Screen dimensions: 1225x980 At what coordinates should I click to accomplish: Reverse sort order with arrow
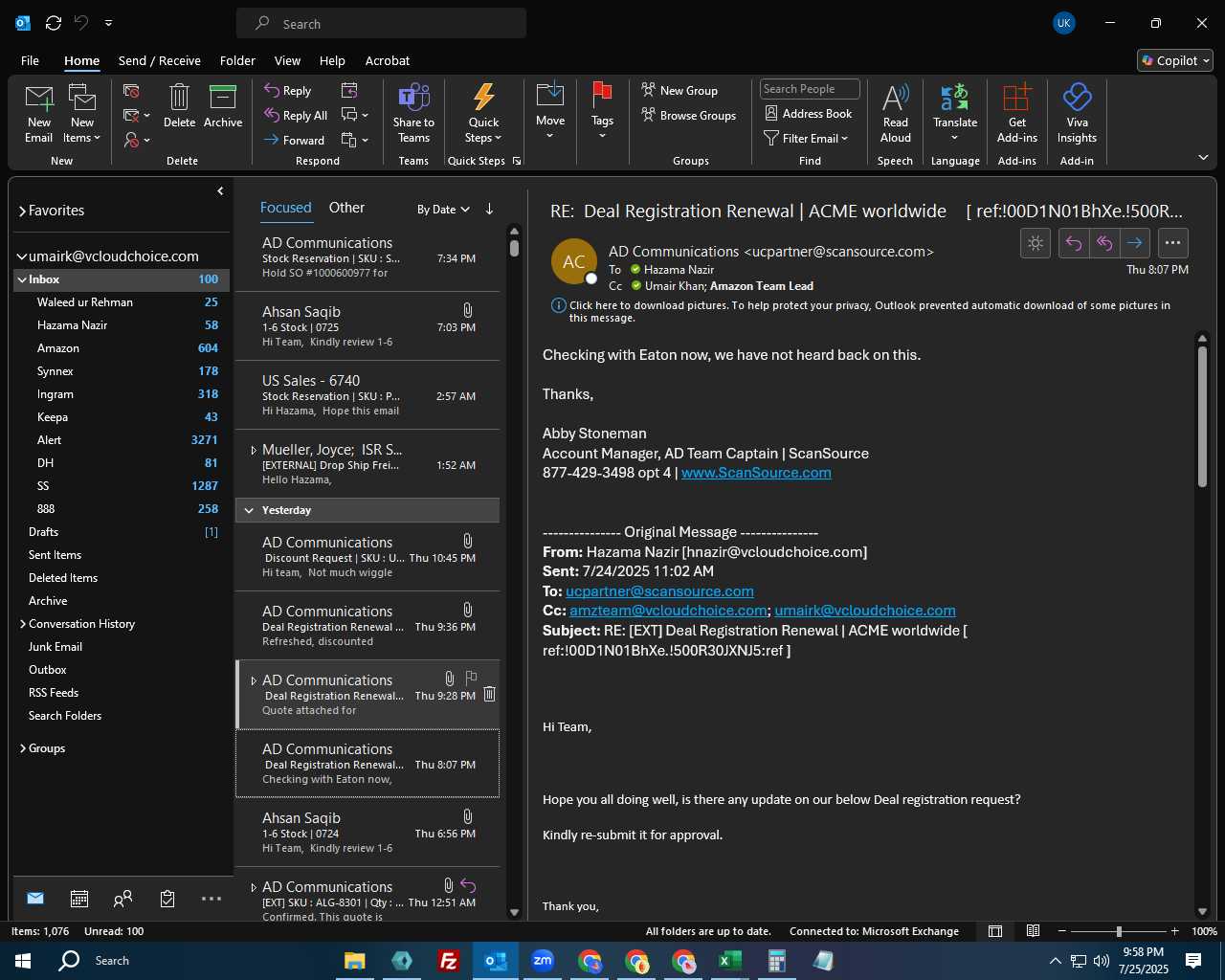489,209
